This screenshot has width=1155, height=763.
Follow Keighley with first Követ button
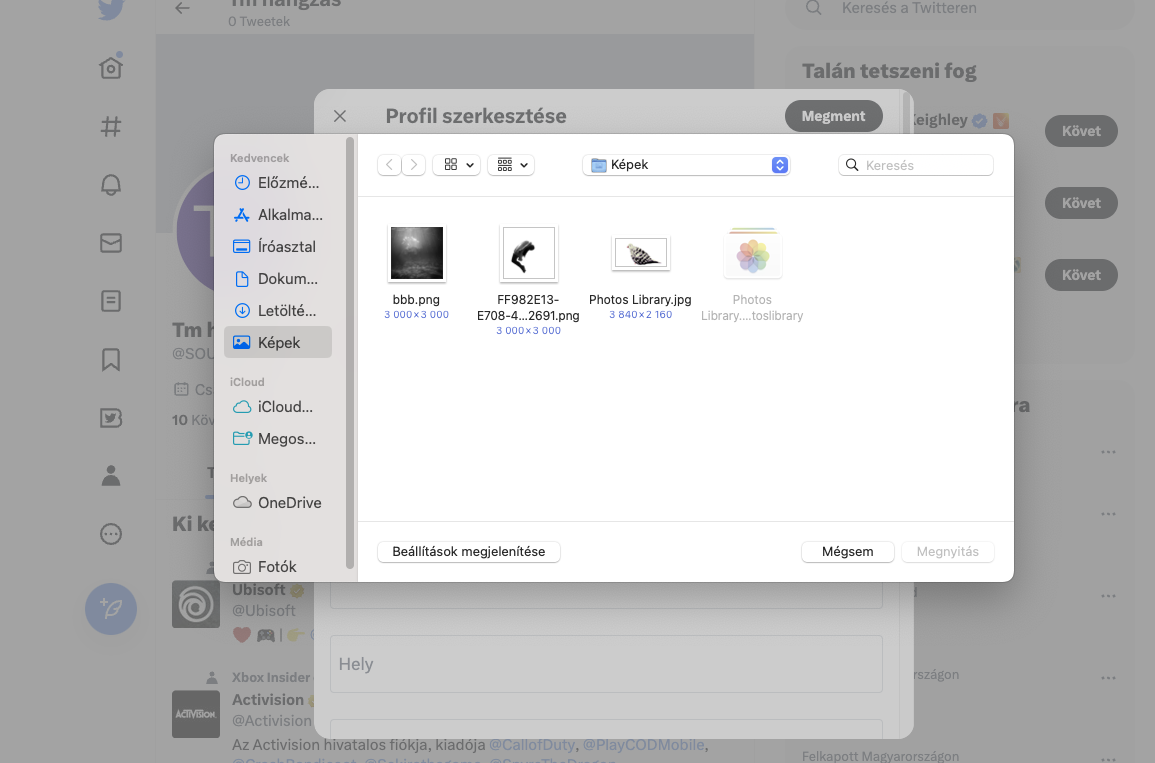[x=1081, y=131]
